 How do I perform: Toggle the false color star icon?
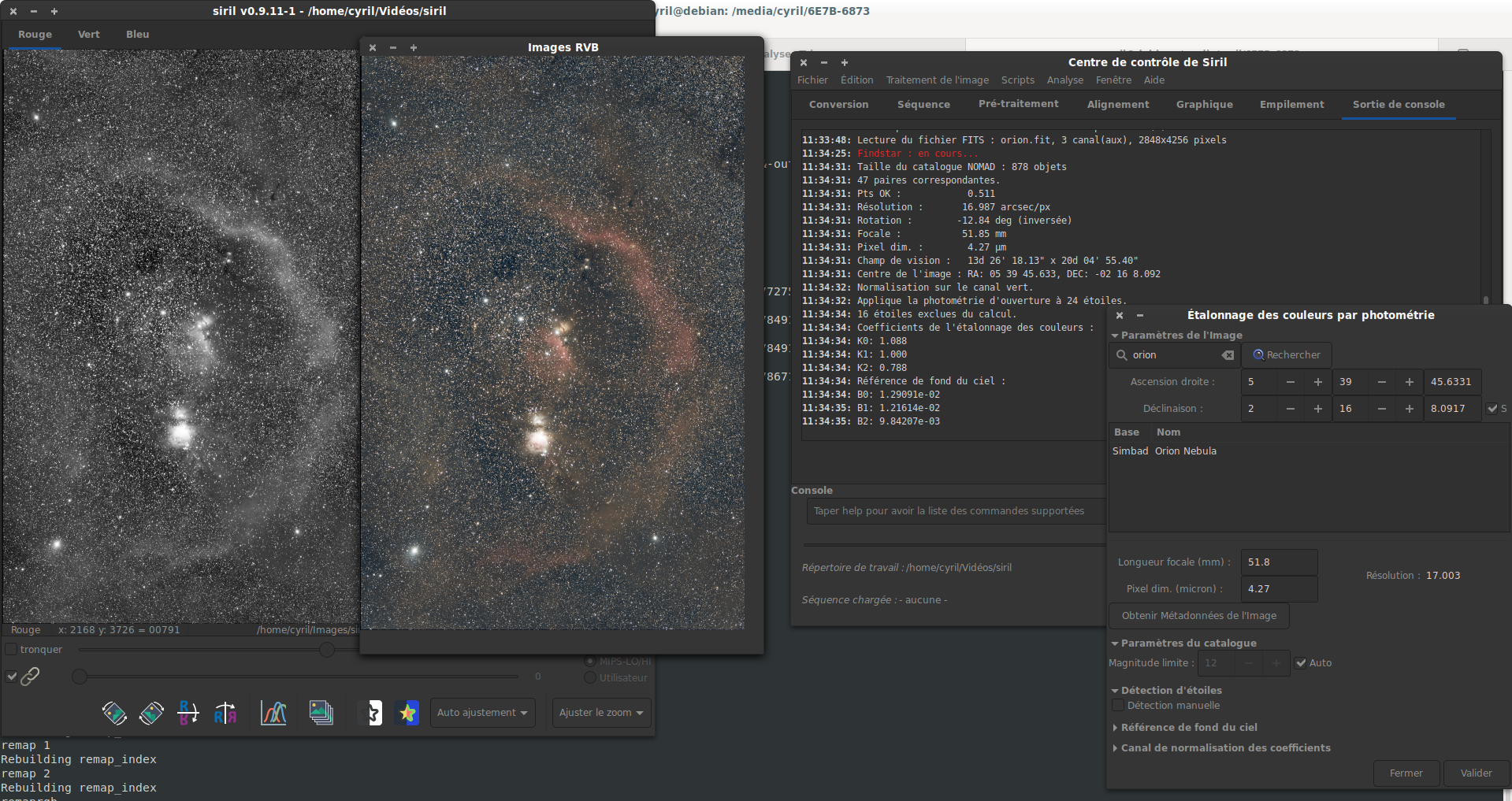pos(407,713)
